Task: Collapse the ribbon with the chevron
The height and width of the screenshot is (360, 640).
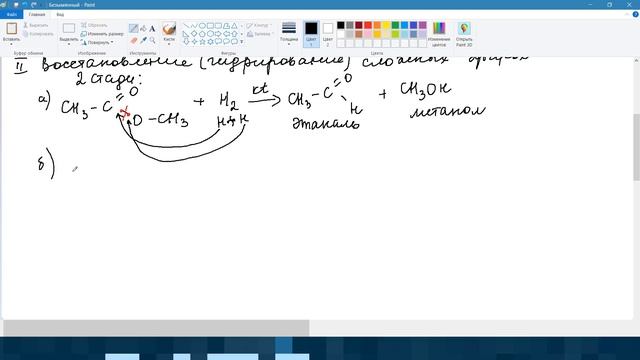Action: click(627, 14)
